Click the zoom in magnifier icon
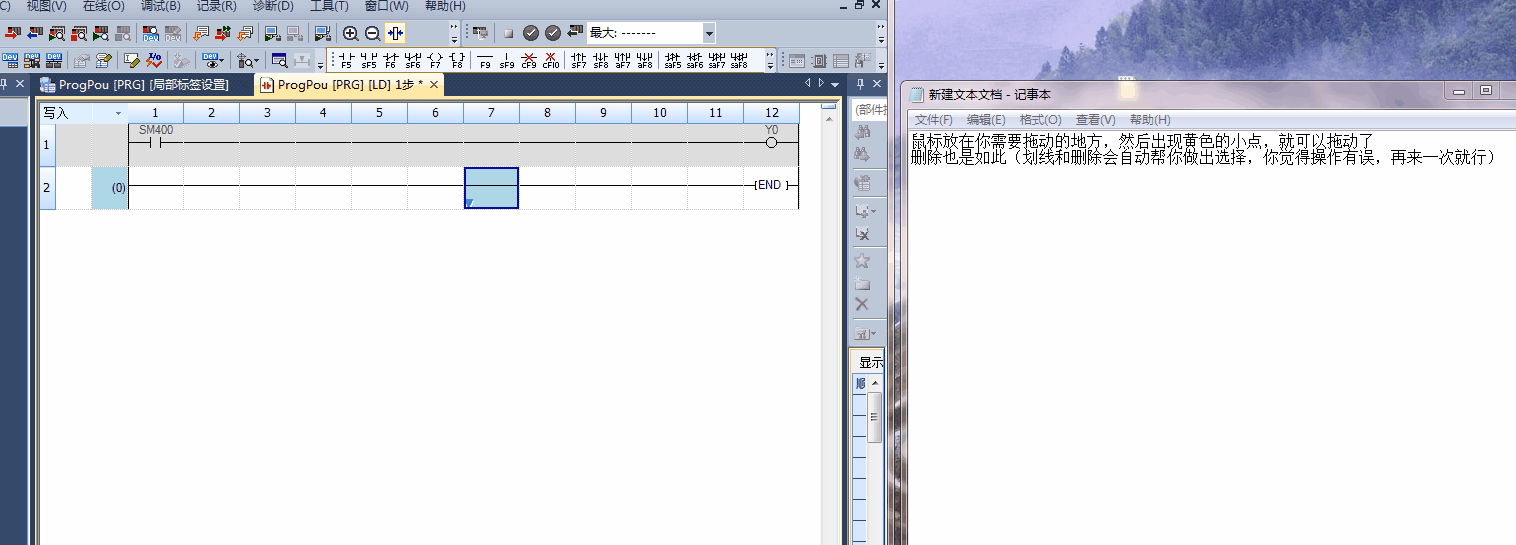Image resolution: width=1516 pixels, height=545 pixels. [x=350, y=33]
